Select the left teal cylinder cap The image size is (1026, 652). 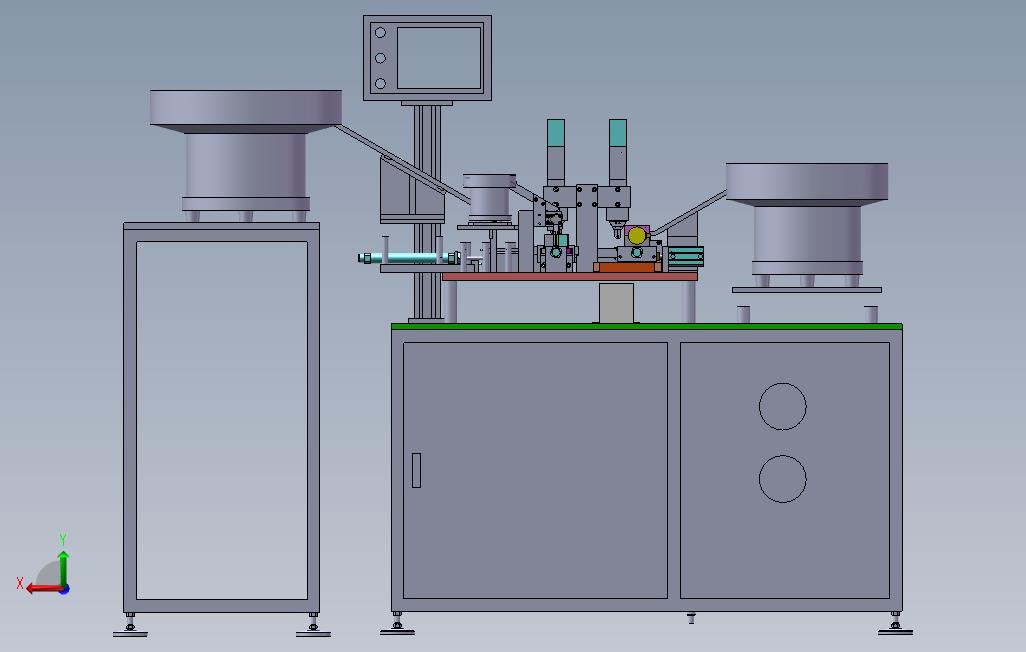pyautogui.click(x=556, y=132)
